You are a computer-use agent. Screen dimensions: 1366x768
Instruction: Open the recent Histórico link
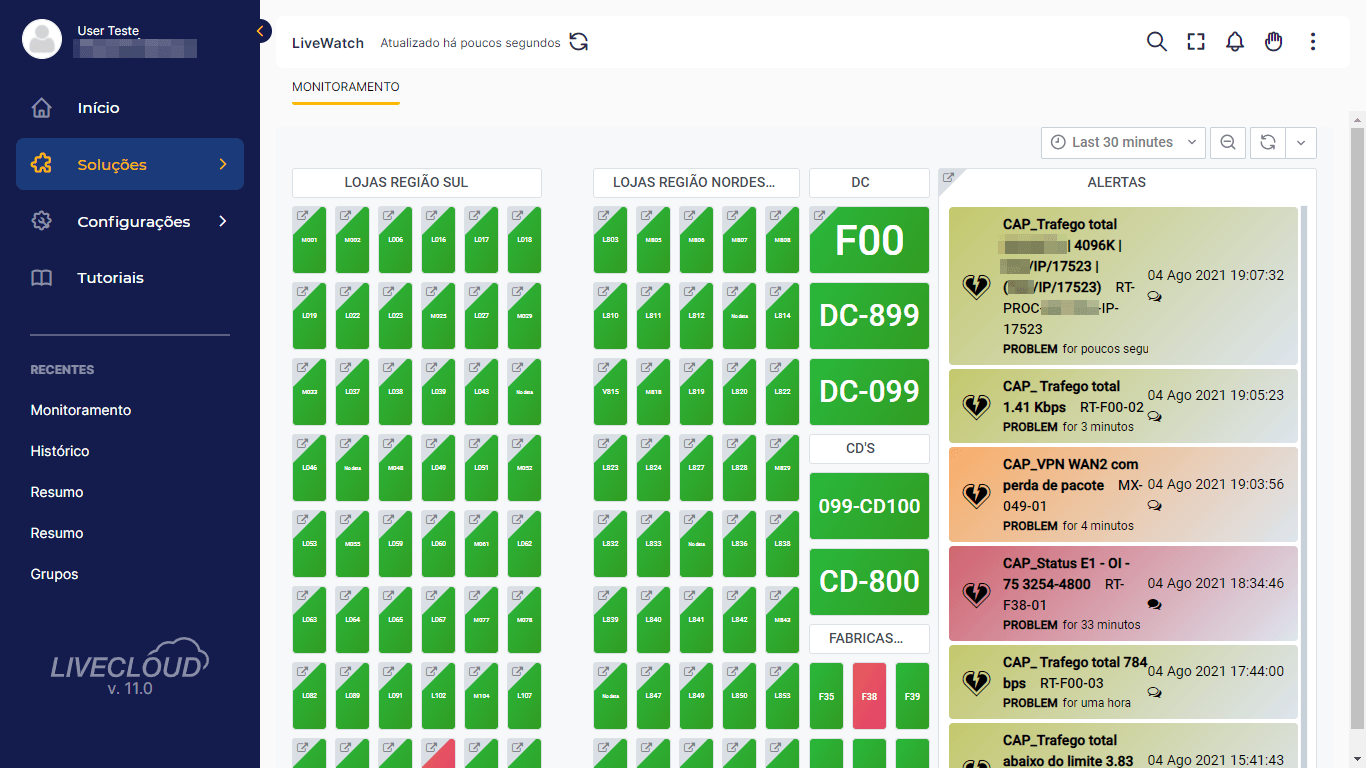pyautogui.click(x=60, y=451)
